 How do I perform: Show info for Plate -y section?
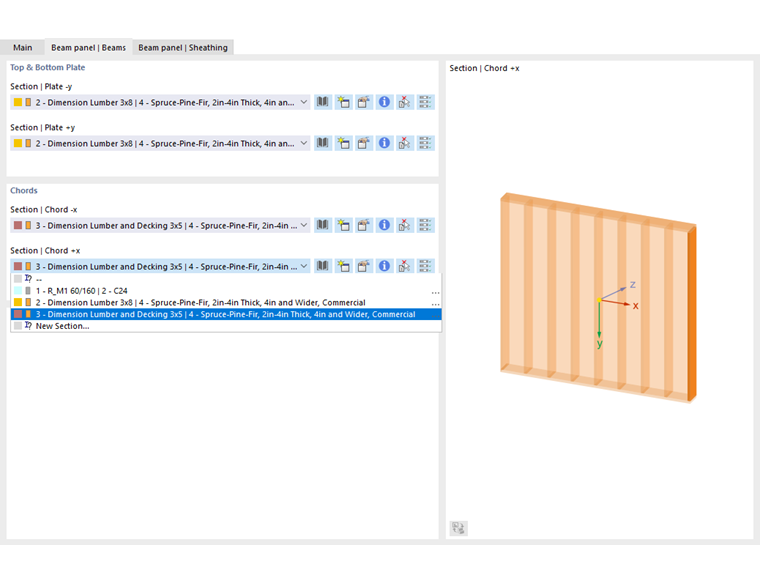tap(384, 102)
